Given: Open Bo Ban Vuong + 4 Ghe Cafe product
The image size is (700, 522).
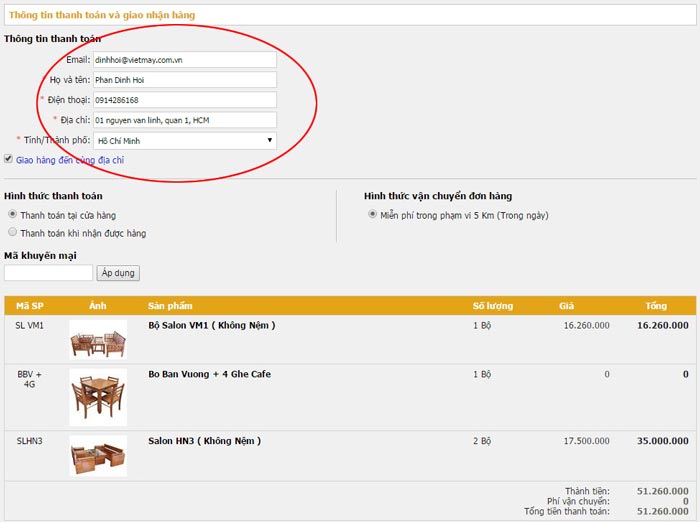Looking at the screenshot, I should (209, 374).
